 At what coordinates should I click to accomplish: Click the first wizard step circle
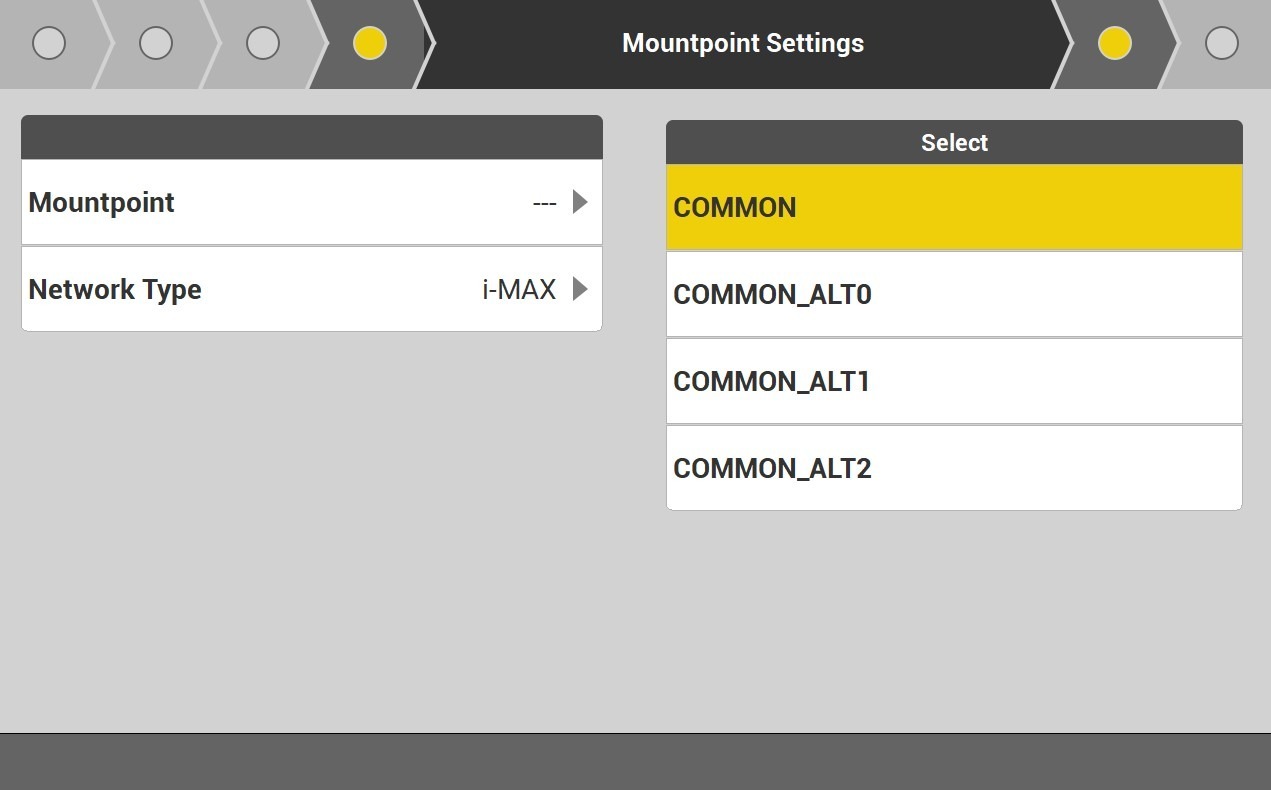pos(49,43)
